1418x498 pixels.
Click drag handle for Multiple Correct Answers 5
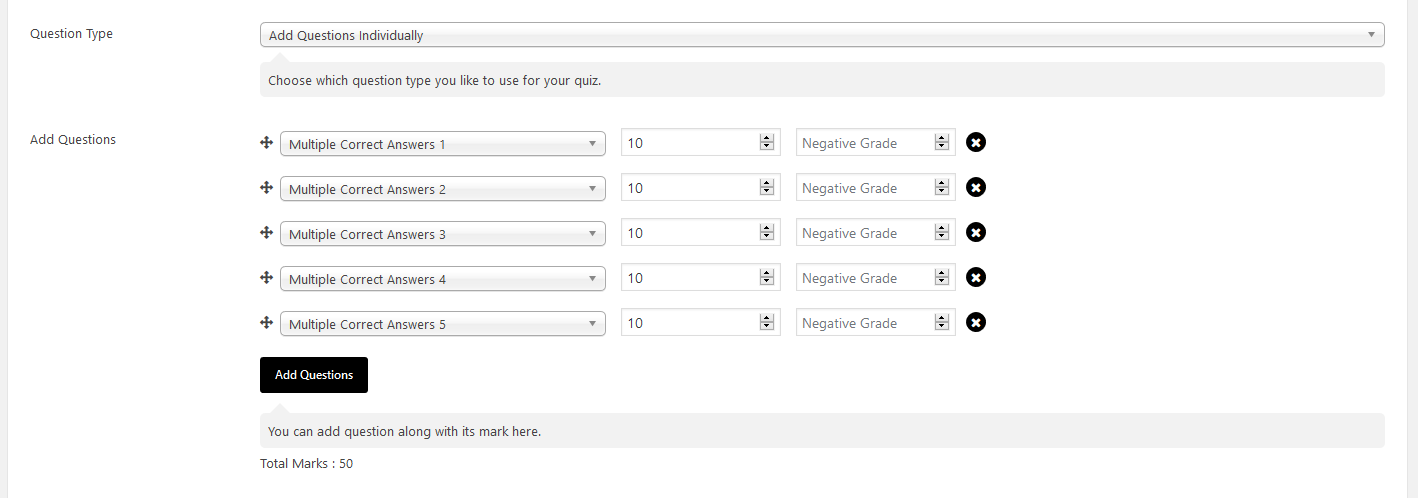pyautogui.click(x=267, y=323)
